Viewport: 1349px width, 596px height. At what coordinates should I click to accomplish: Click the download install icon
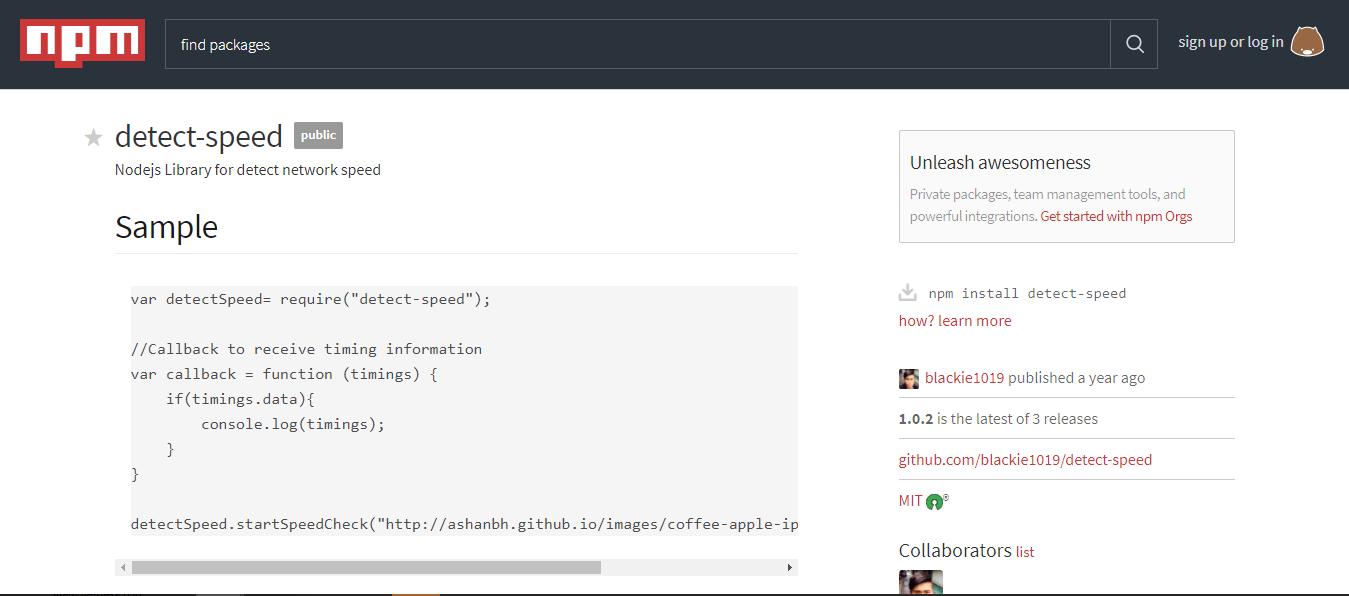click(908, 293)
